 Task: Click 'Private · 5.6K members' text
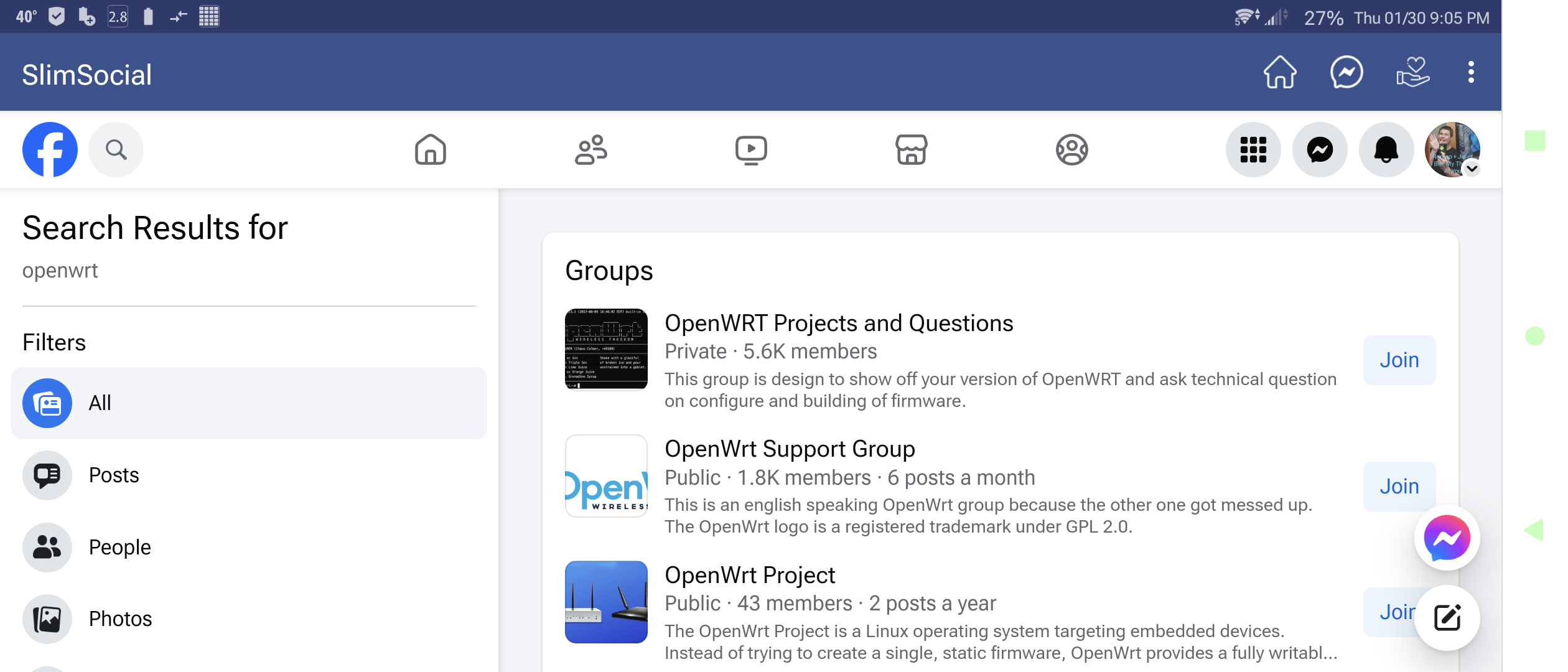click(x=770, y=352)
